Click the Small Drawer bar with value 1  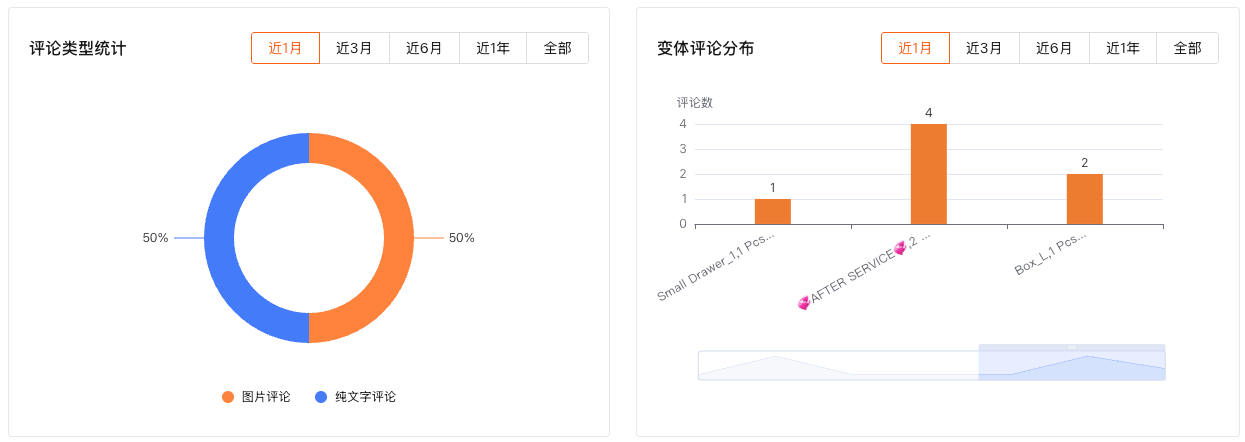click(x=773, y=211)
